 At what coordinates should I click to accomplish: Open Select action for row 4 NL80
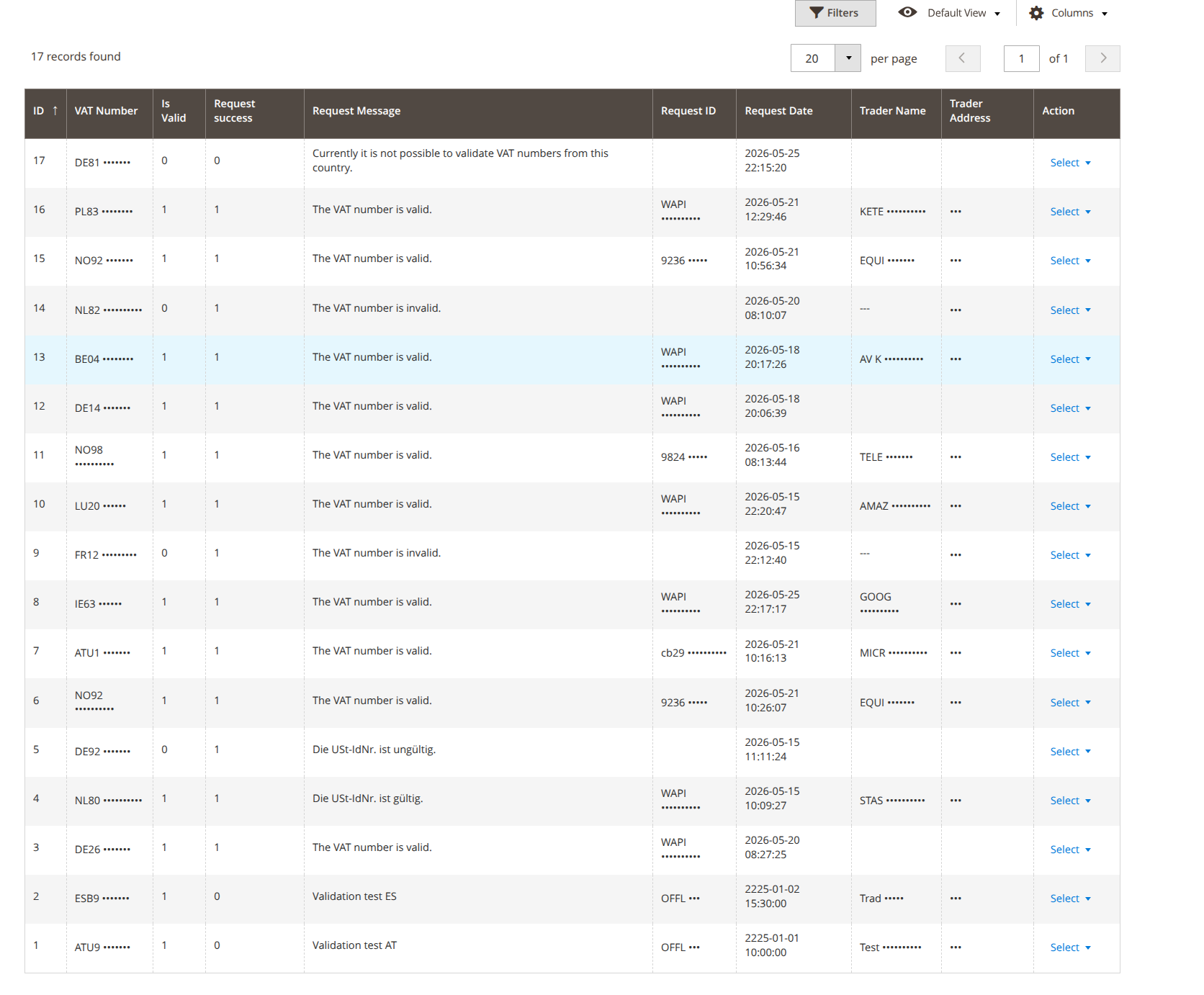[x=1070, y=801]
